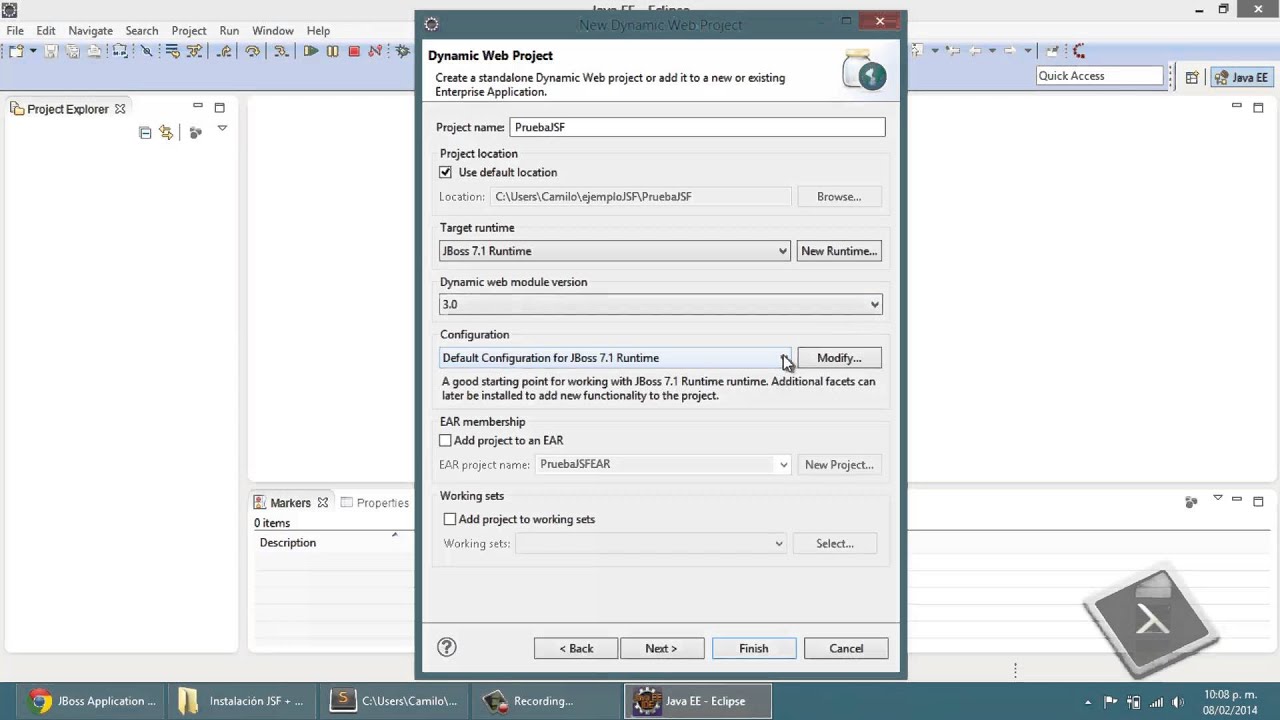Image resolution: width=1280 pixels, height=720 pixels.
Task: Click the Cancel button
Action: (x=846, y=649)
